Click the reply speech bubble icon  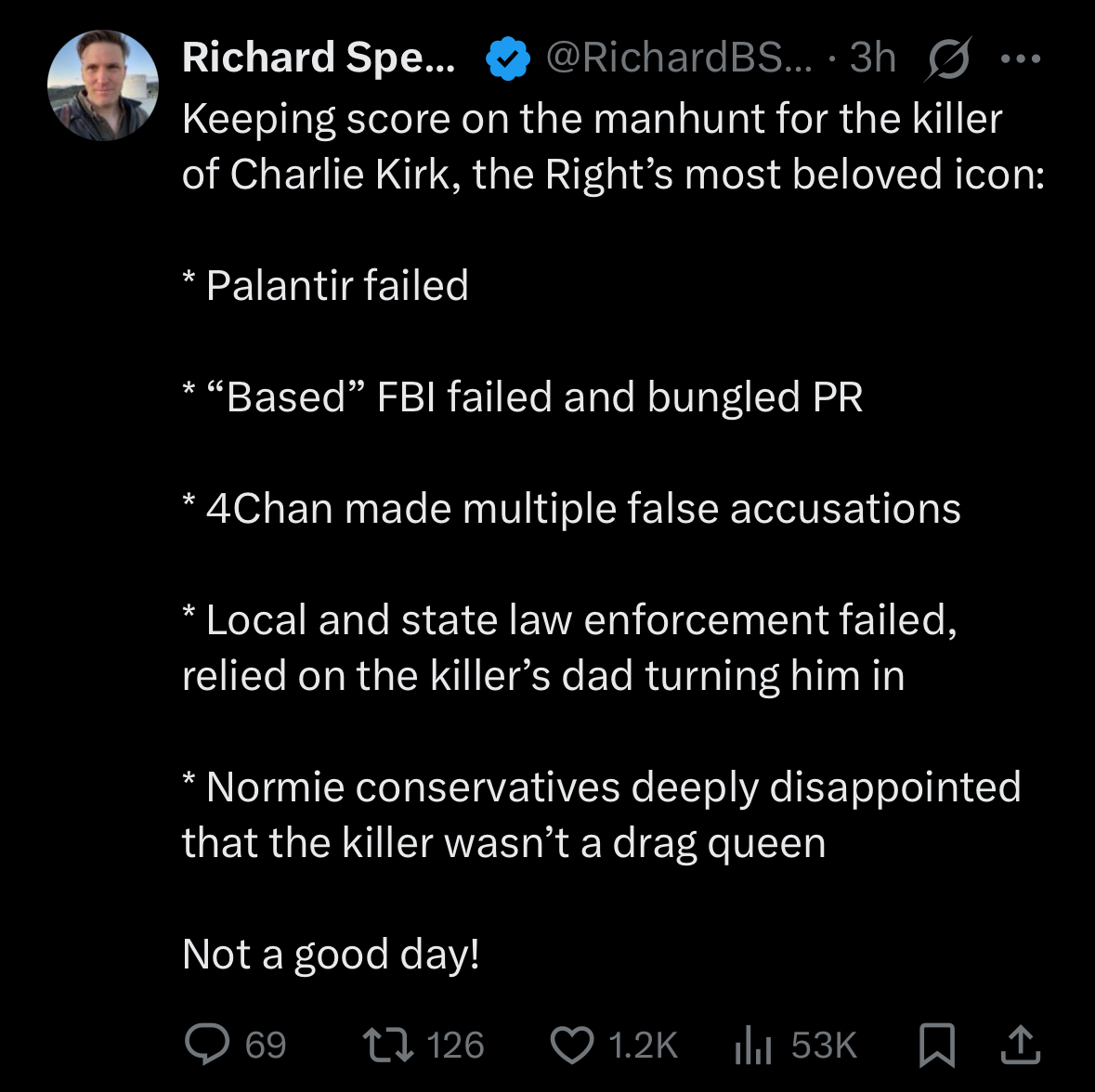click(206, 1045)
